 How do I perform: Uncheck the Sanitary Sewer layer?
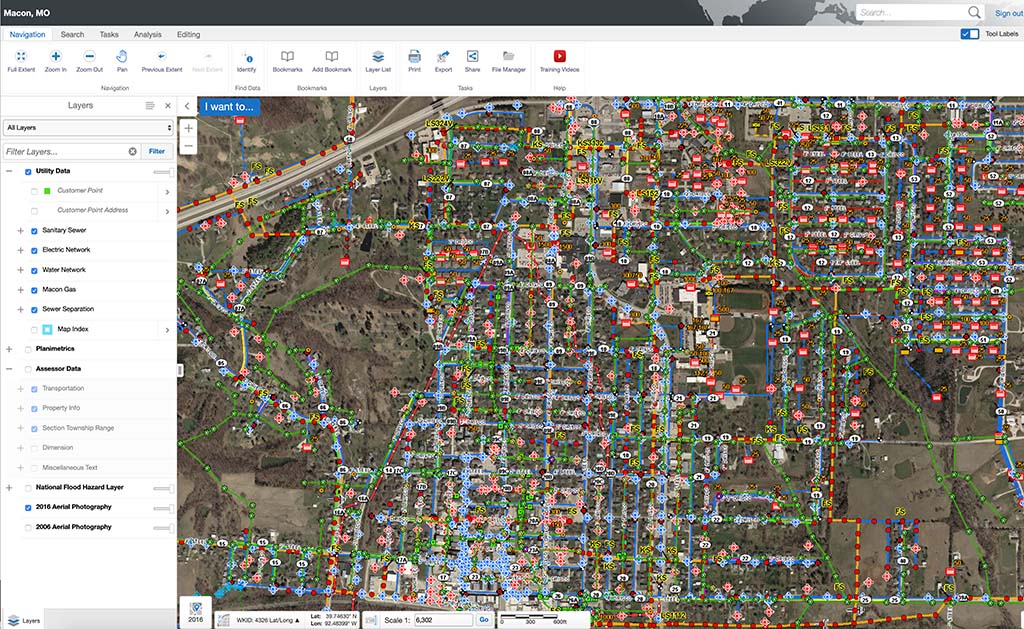coord(34,231)
